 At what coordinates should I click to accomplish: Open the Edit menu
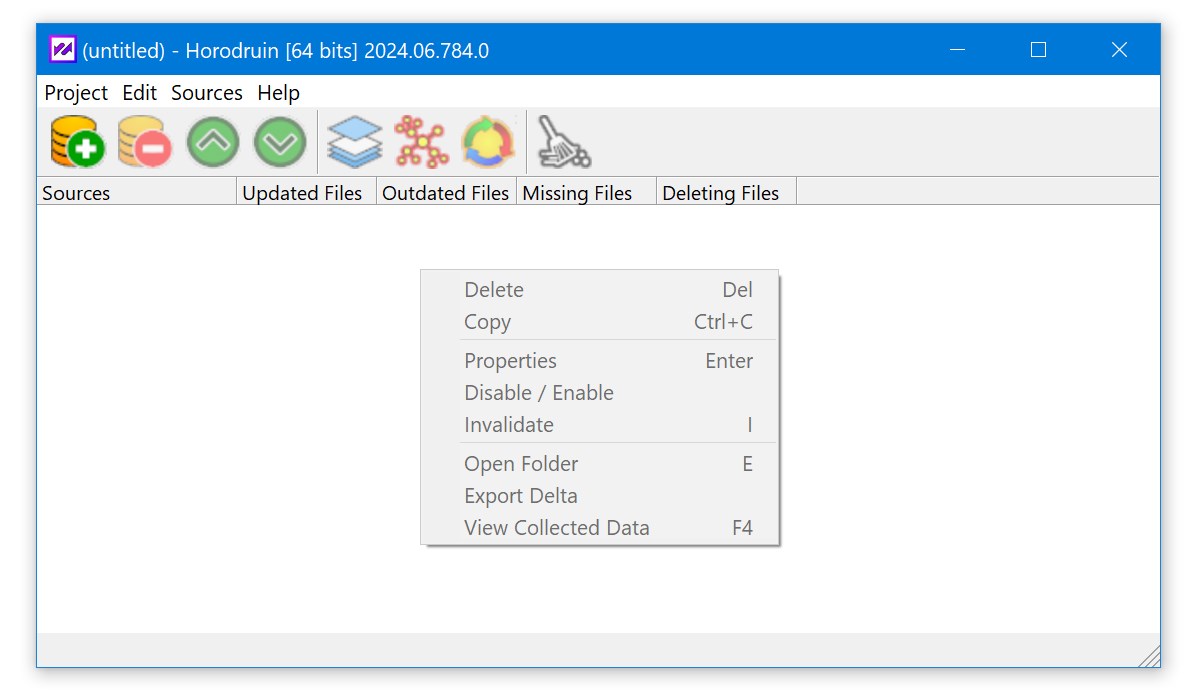(x=139, y=93)
